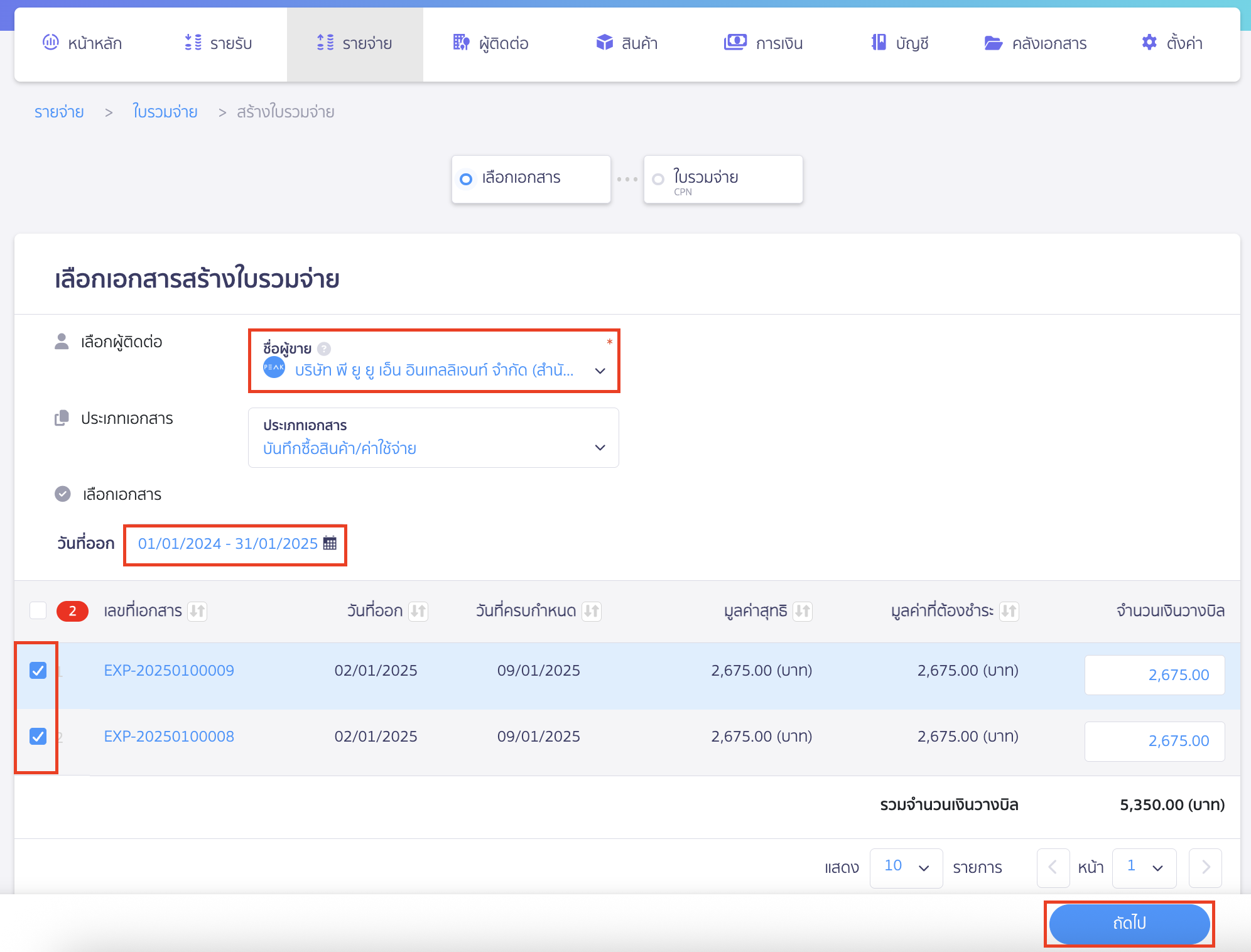Click the help question mark beside ชื่อผู้ขาย
Screen dimensions: 1251x952
[x=324, y=349]
